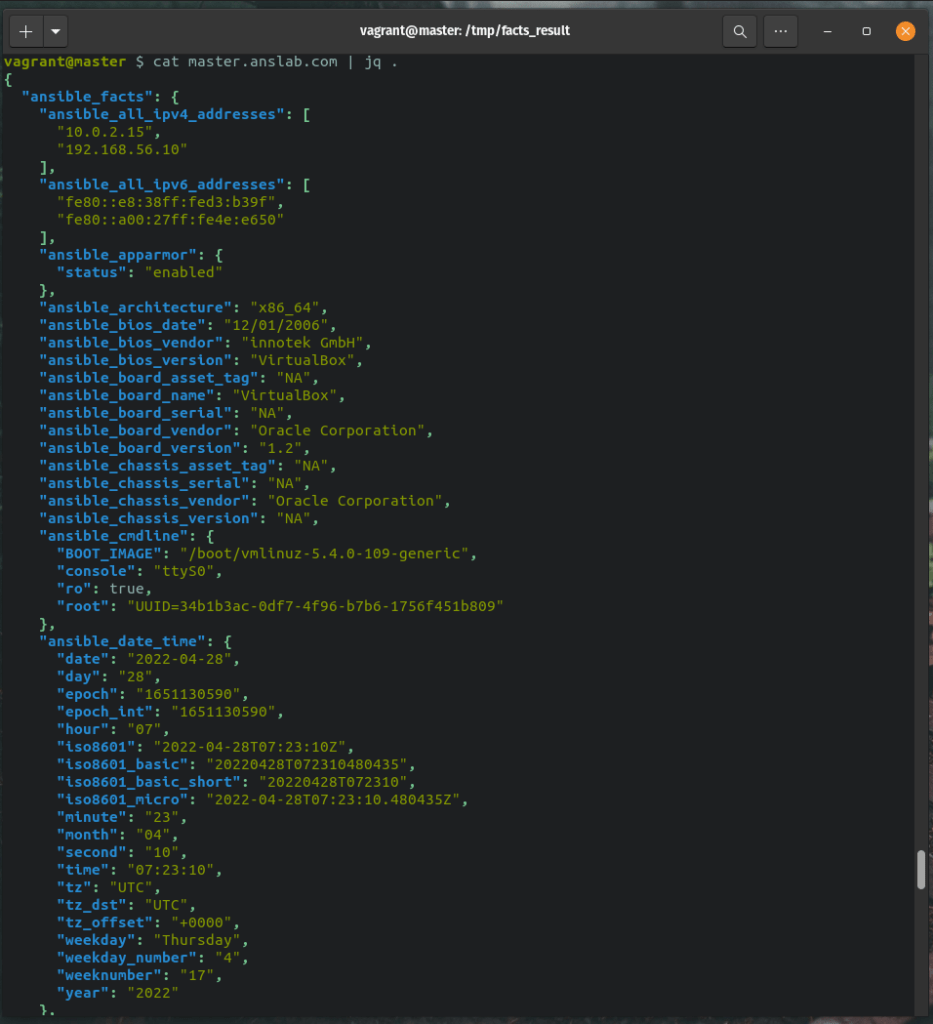Open the three-dots terminal menu
Screen dimensions: 933x1024
coord(780,31)
